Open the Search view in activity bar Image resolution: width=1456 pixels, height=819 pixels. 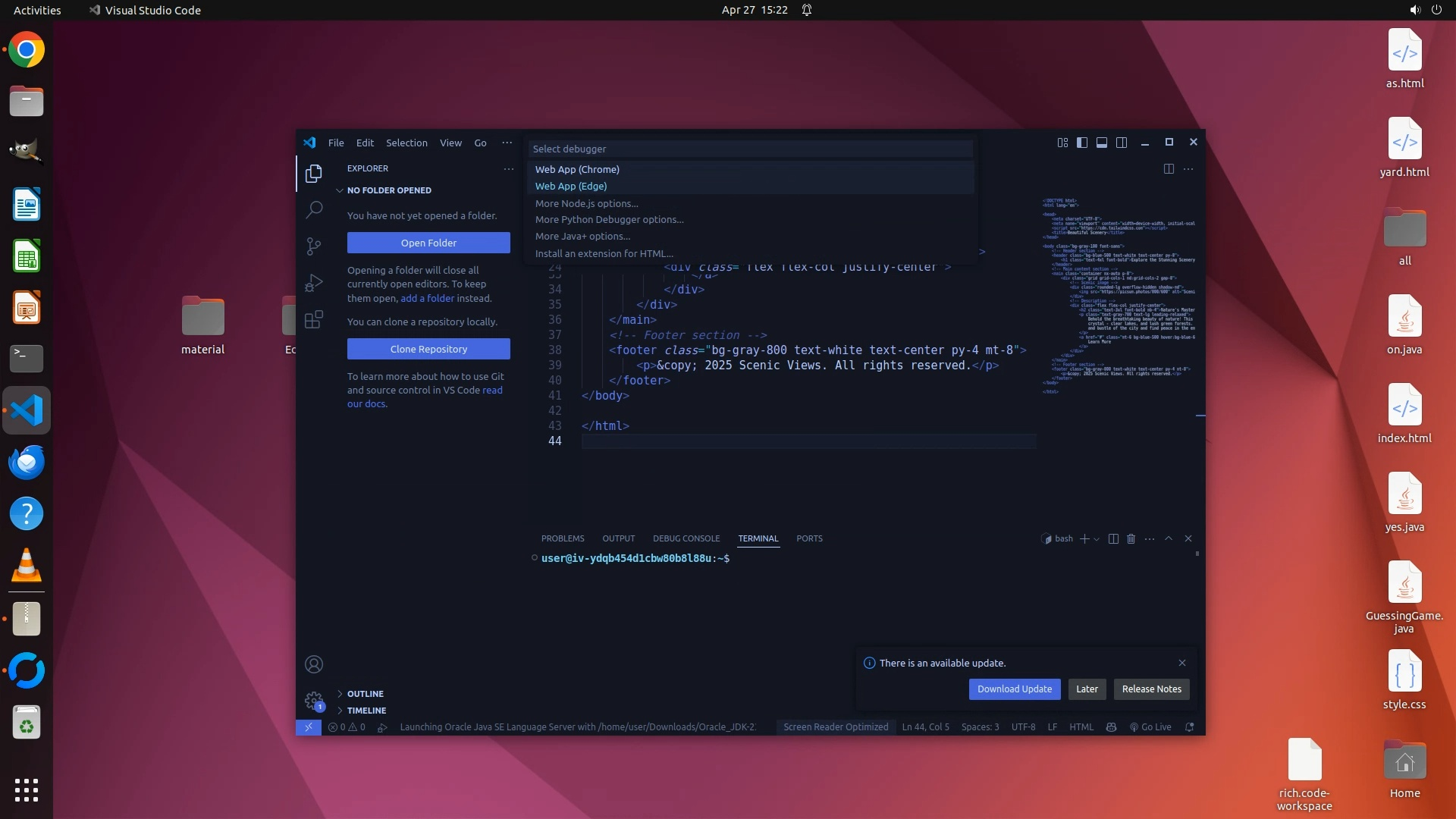pos(314,210)
